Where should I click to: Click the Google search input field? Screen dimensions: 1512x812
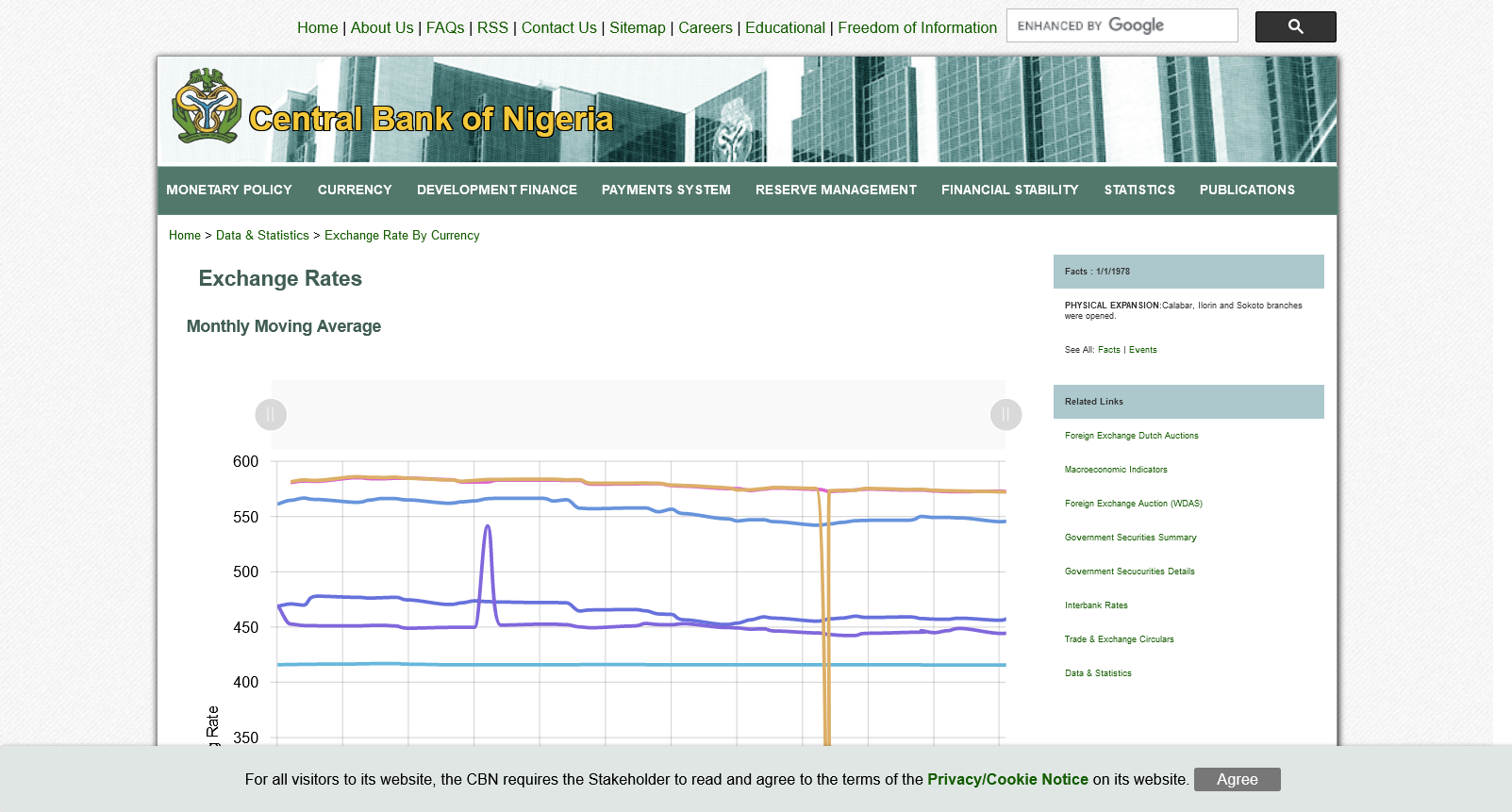coord(1121,26)
